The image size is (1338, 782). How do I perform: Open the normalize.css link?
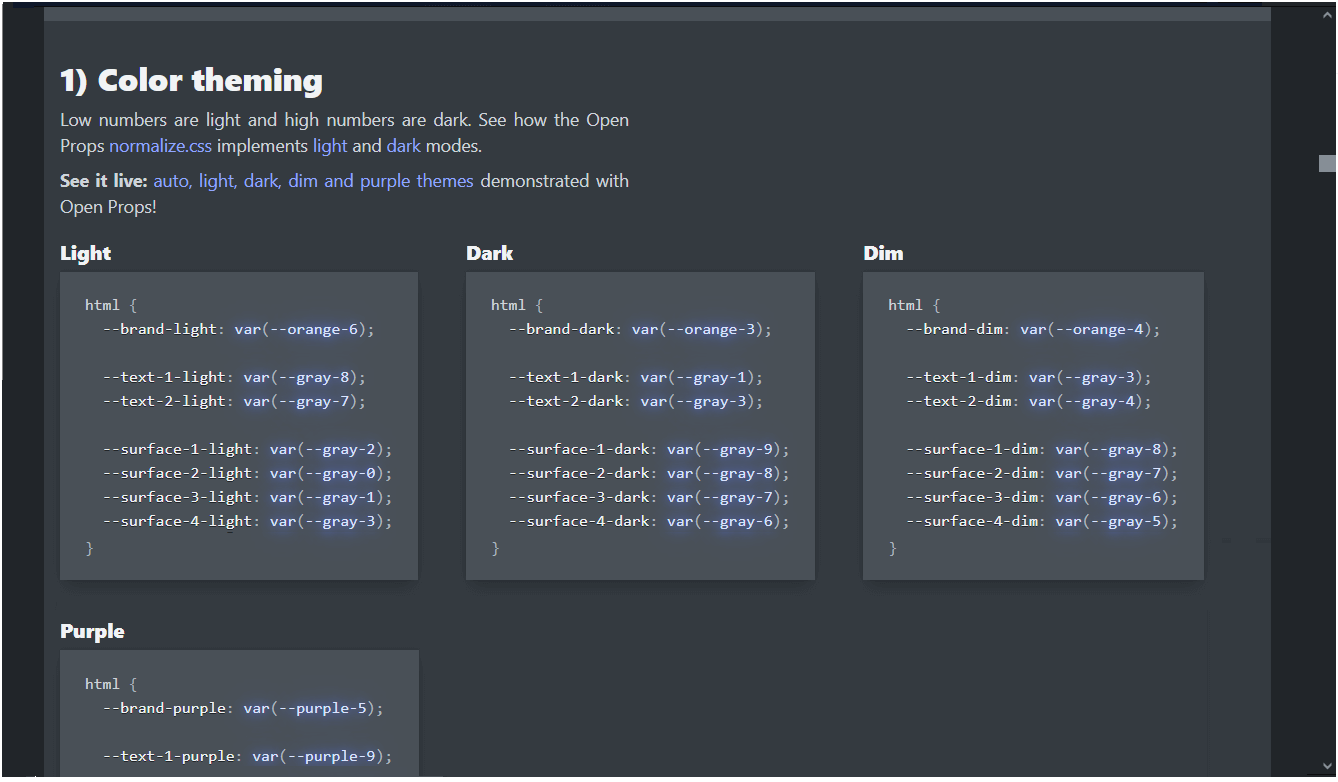tap(160, 146)
